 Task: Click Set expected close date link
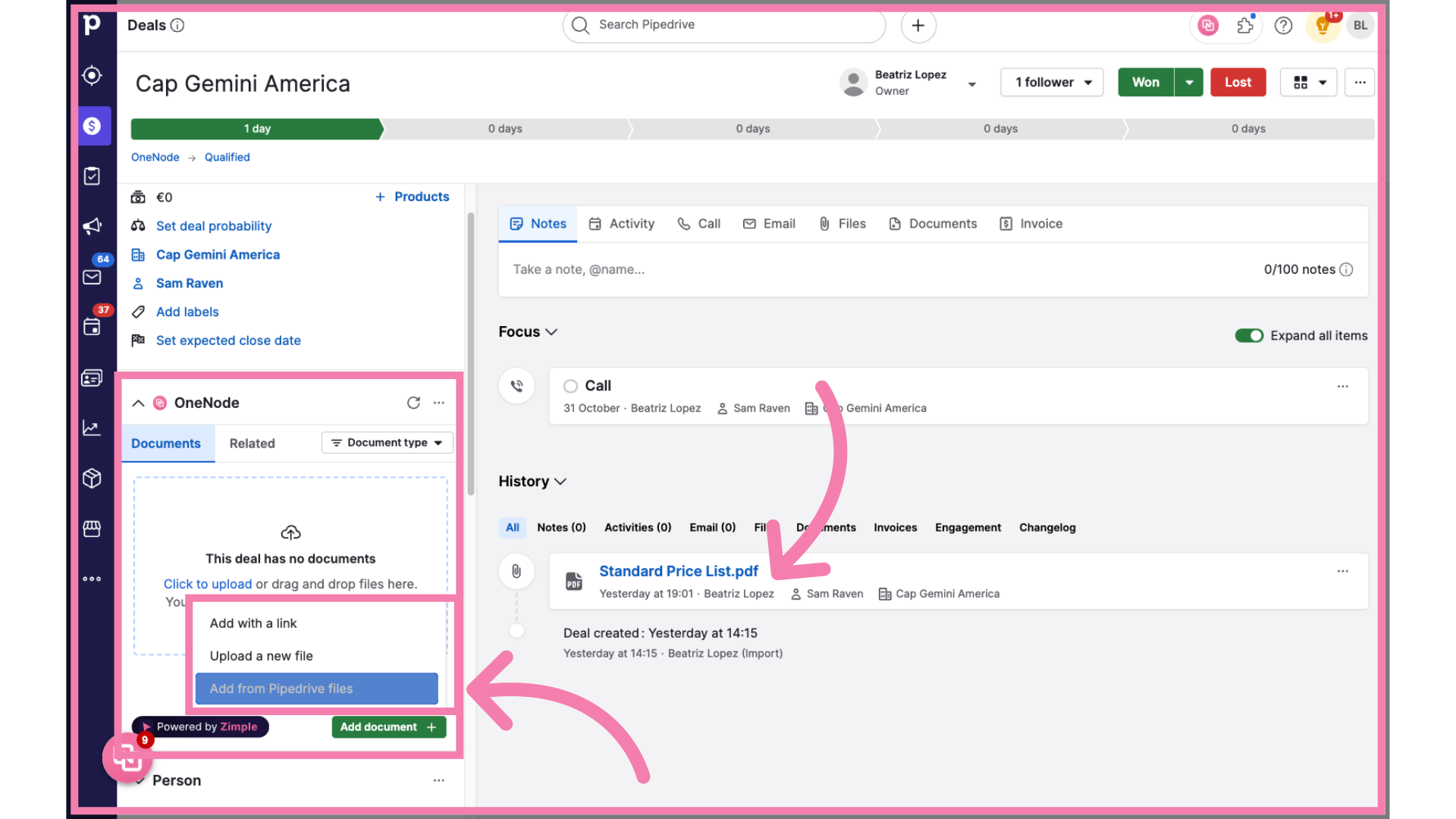(228, 340)
